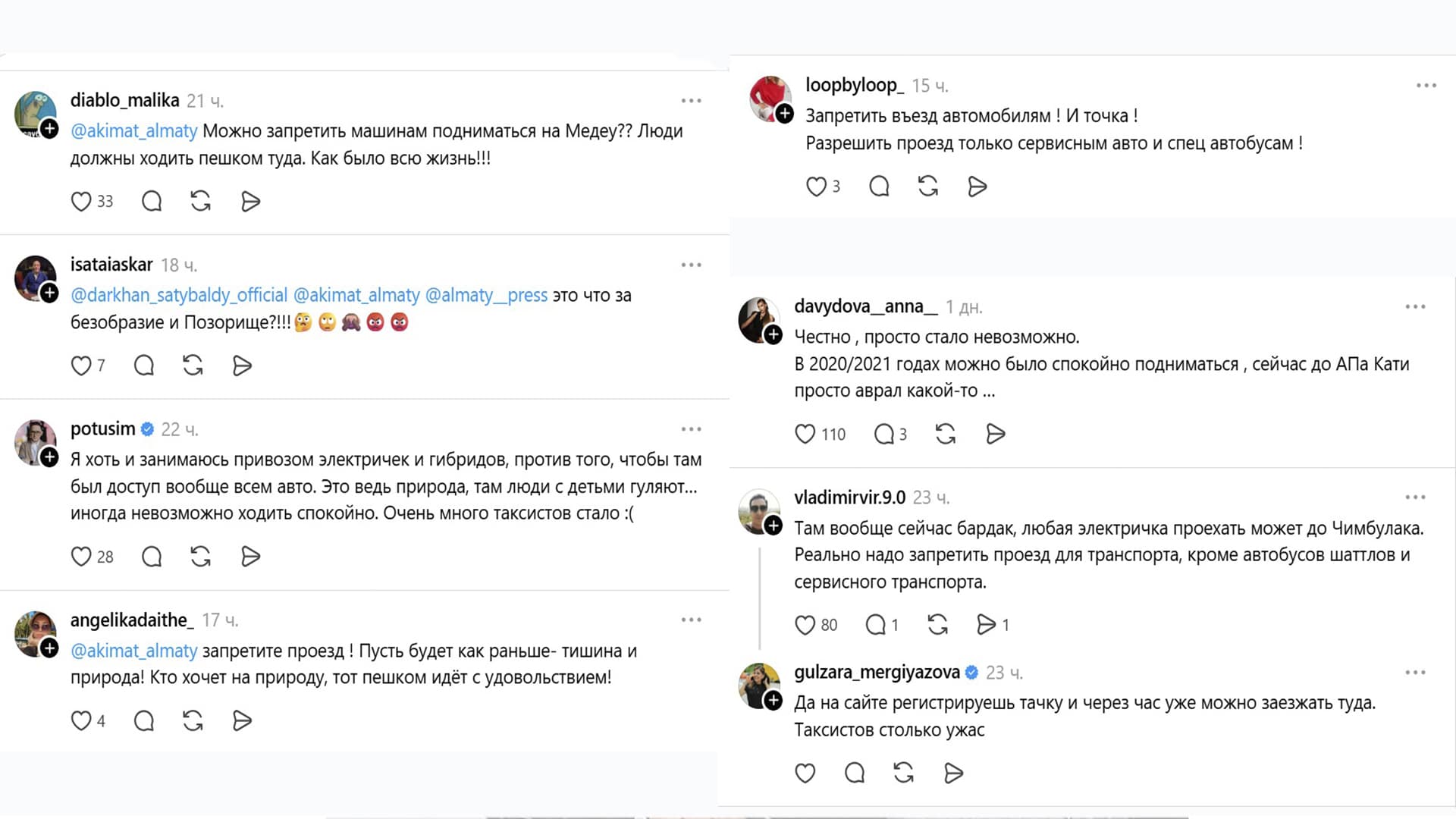Share gulzara_mergiyazova's reply via the send icon
Viewport: 1456px width, 819px height.
(953, 773)
